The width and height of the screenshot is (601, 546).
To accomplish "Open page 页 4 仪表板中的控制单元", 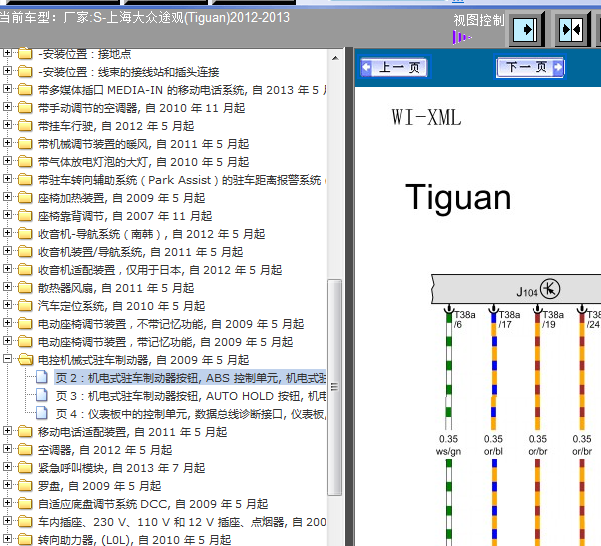I will (x=190, y=414).
